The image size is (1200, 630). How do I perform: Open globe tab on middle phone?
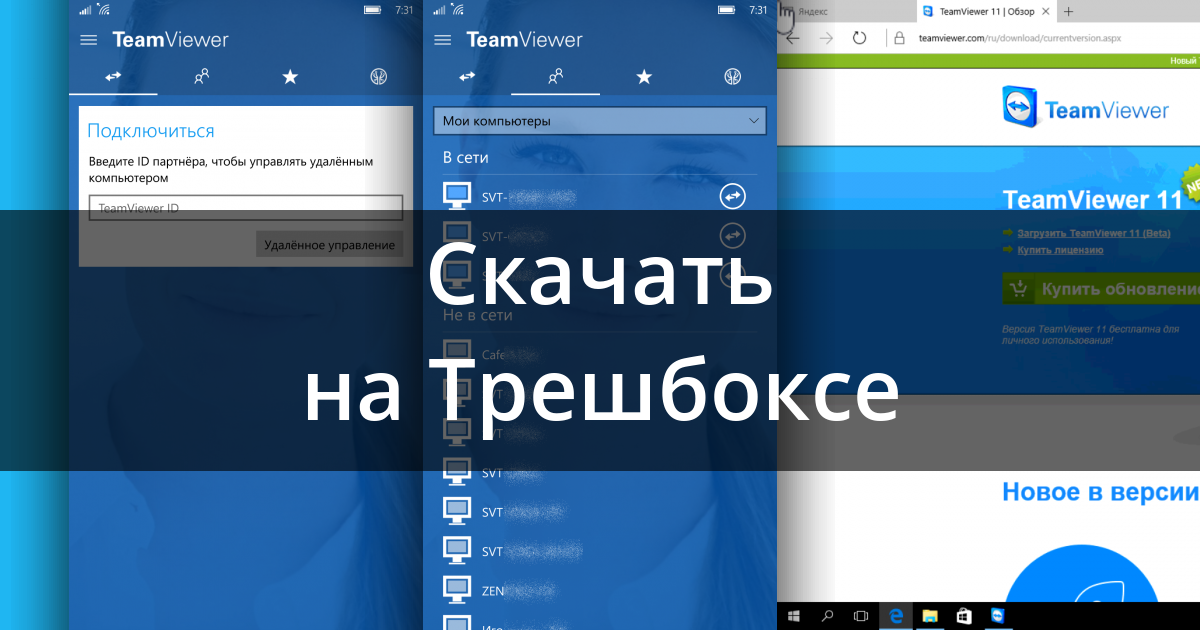click(733, 76)
